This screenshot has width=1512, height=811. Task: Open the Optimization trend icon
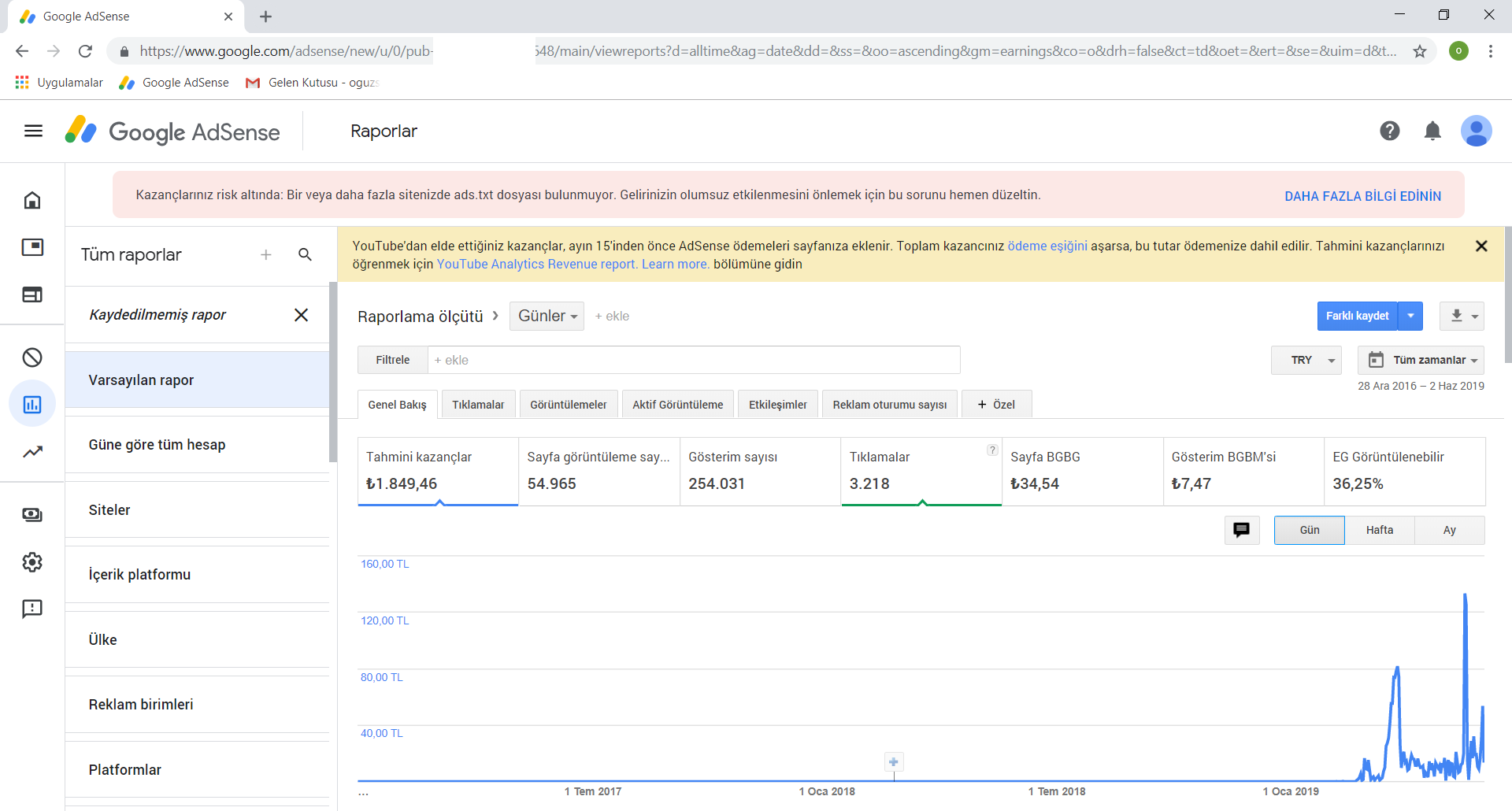[32, 452]
